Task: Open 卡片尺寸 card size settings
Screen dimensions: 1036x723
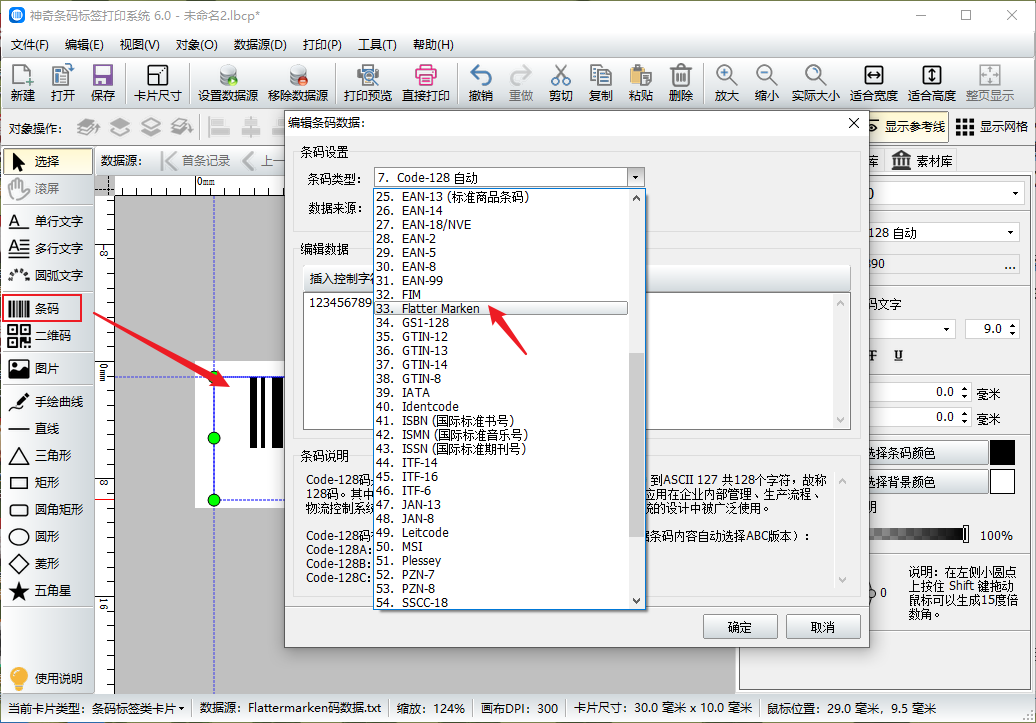Action: tap(157, 83)
